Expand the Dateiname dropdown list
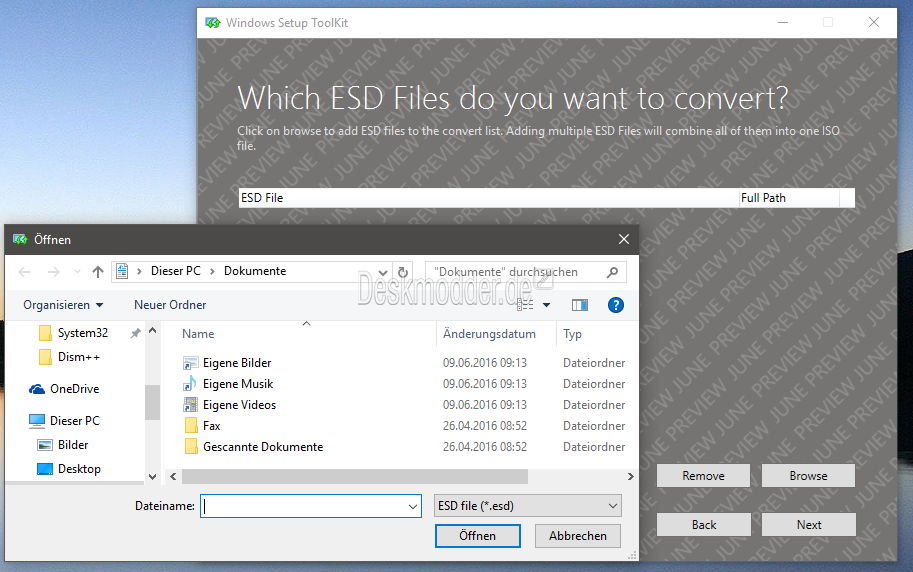 click(413, 506)
